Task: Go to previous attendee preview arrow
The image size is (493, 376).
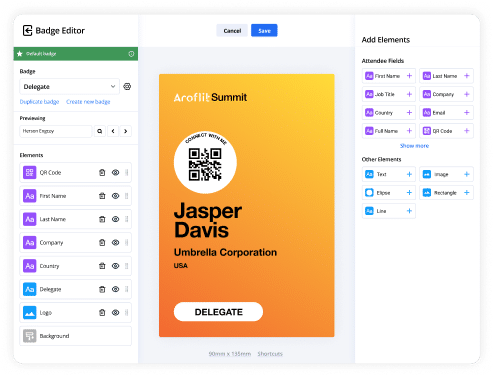Action: (x=113, y=131)
